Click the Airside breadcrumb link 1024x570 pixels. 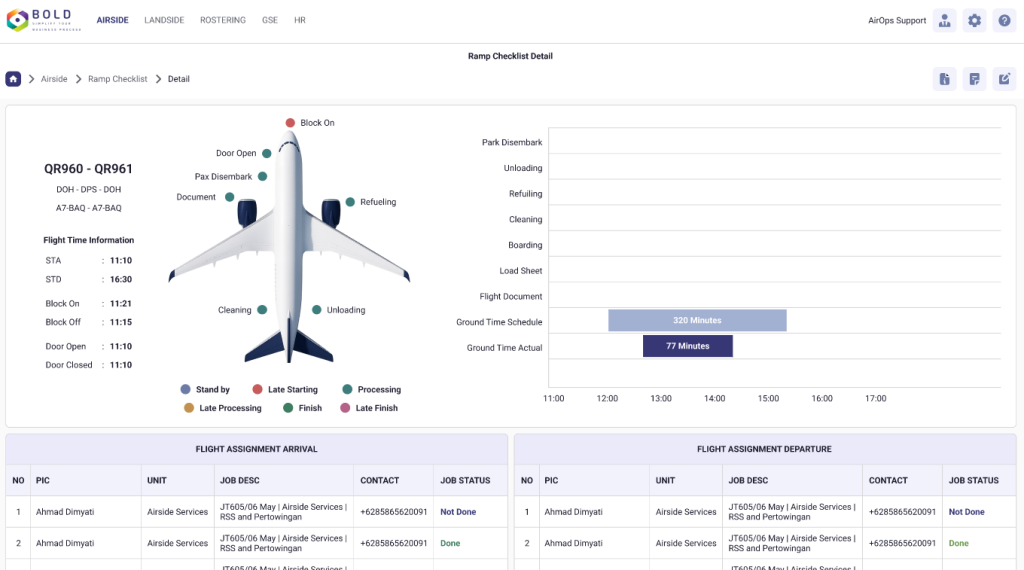54,79
